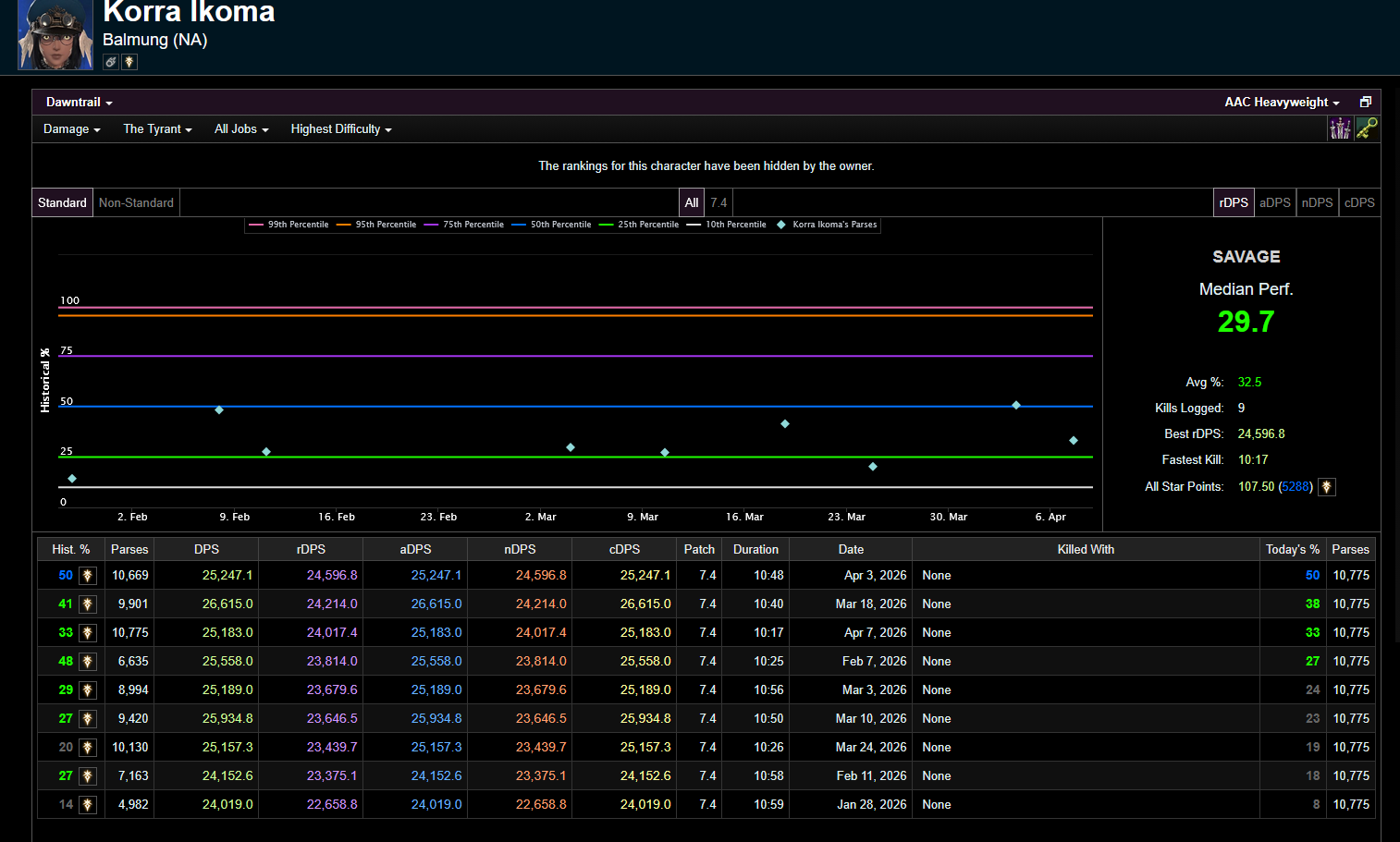The height and width of the screenshot is (842, 1400).
Task: Click the link icon left of header job icon
Action: click(111, 62)
